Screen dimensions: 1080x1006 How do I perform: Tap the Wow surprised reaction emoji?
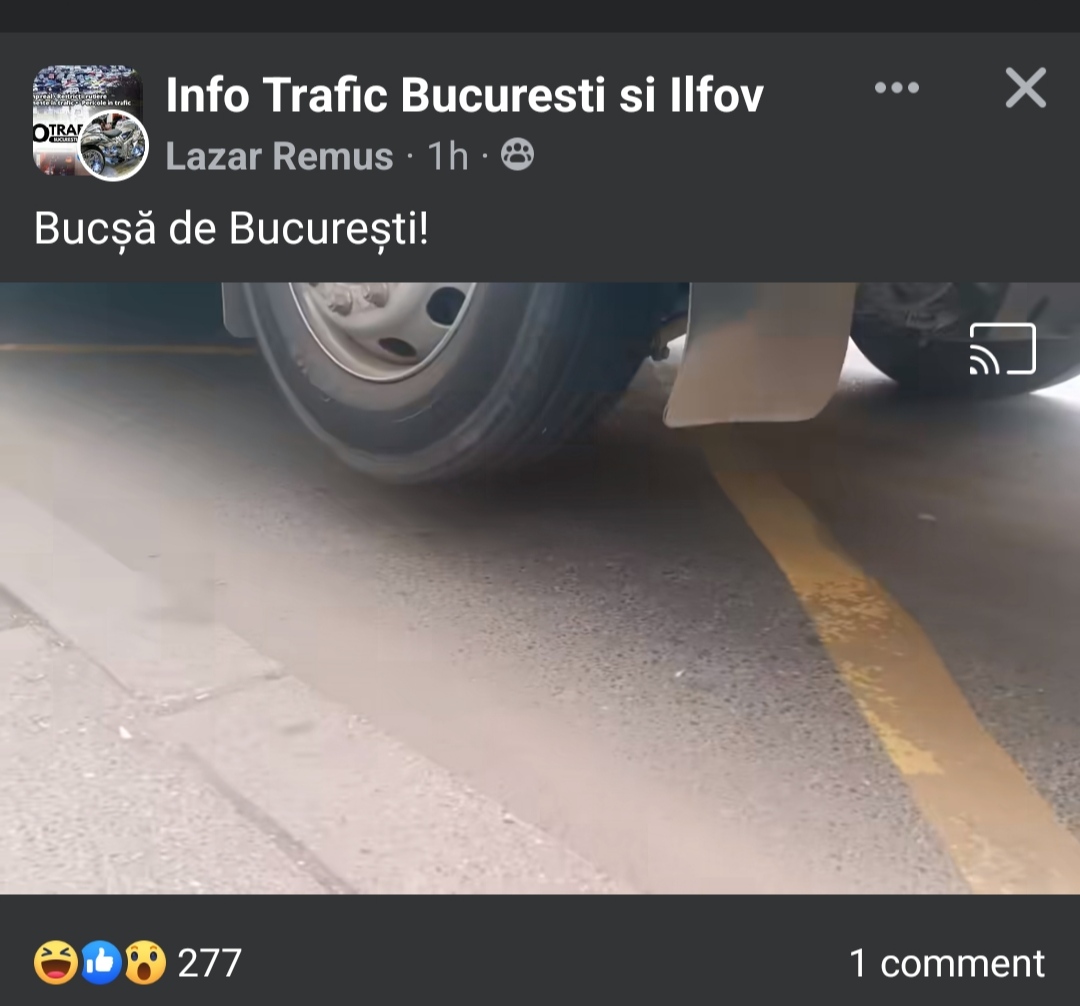coord(145,963)
